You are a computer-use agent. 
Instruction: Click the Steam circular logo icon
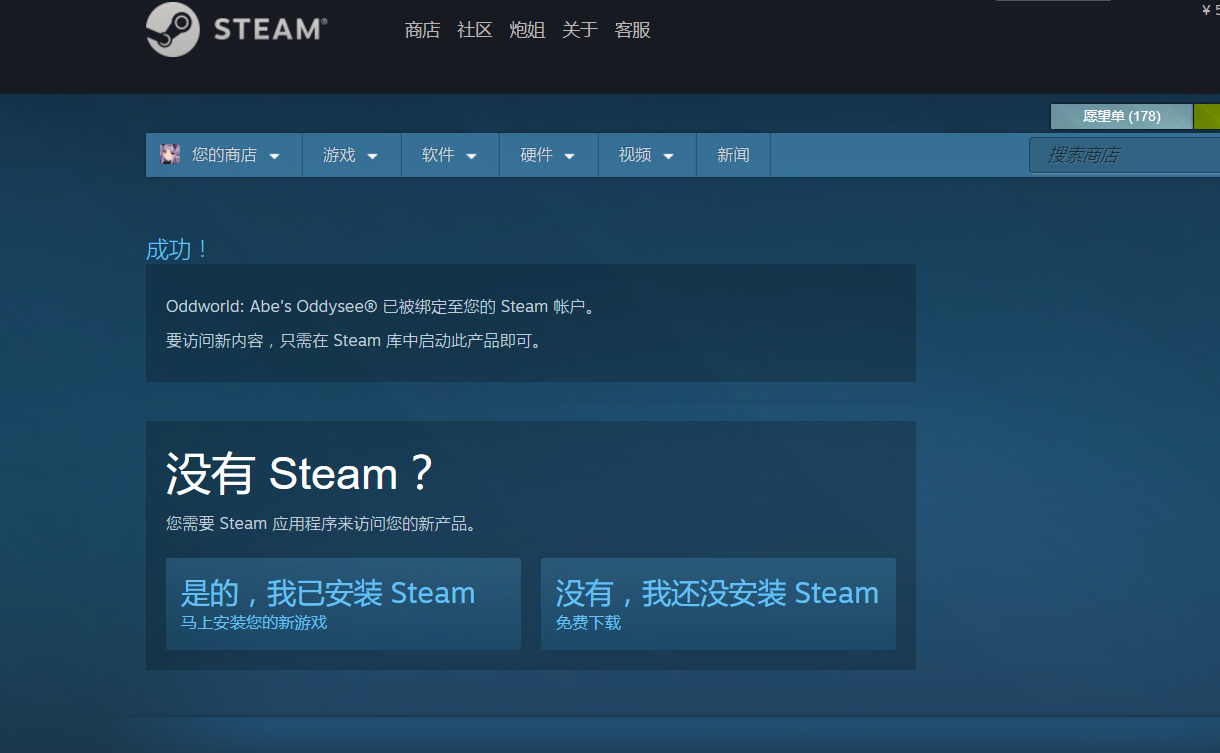click(x=172, y=29)
